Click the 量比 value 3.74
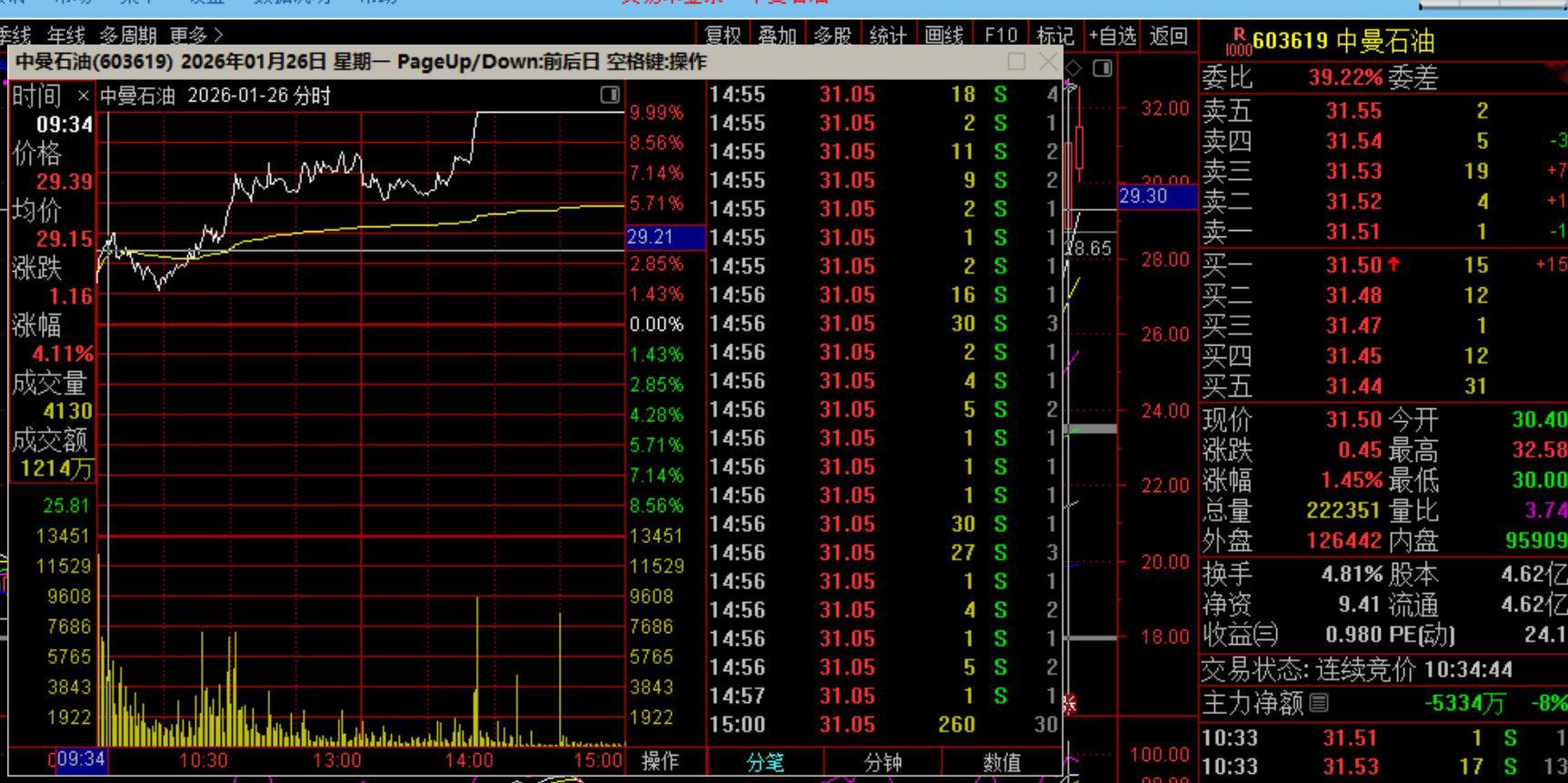 (1545, 511)
